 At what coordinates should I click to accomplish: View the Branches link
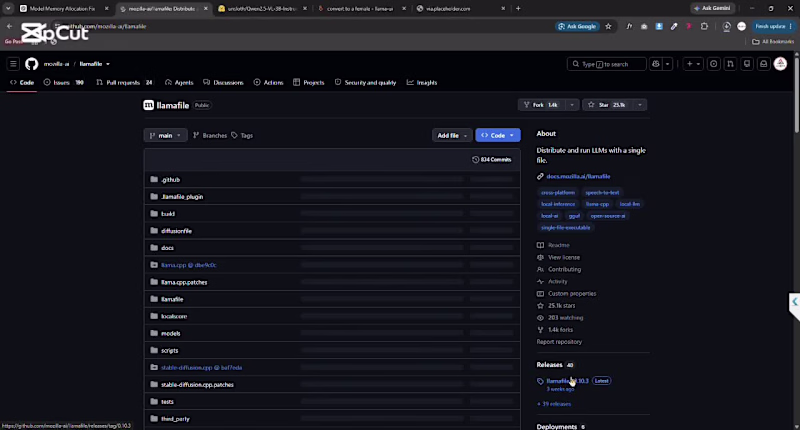(210, 136)
